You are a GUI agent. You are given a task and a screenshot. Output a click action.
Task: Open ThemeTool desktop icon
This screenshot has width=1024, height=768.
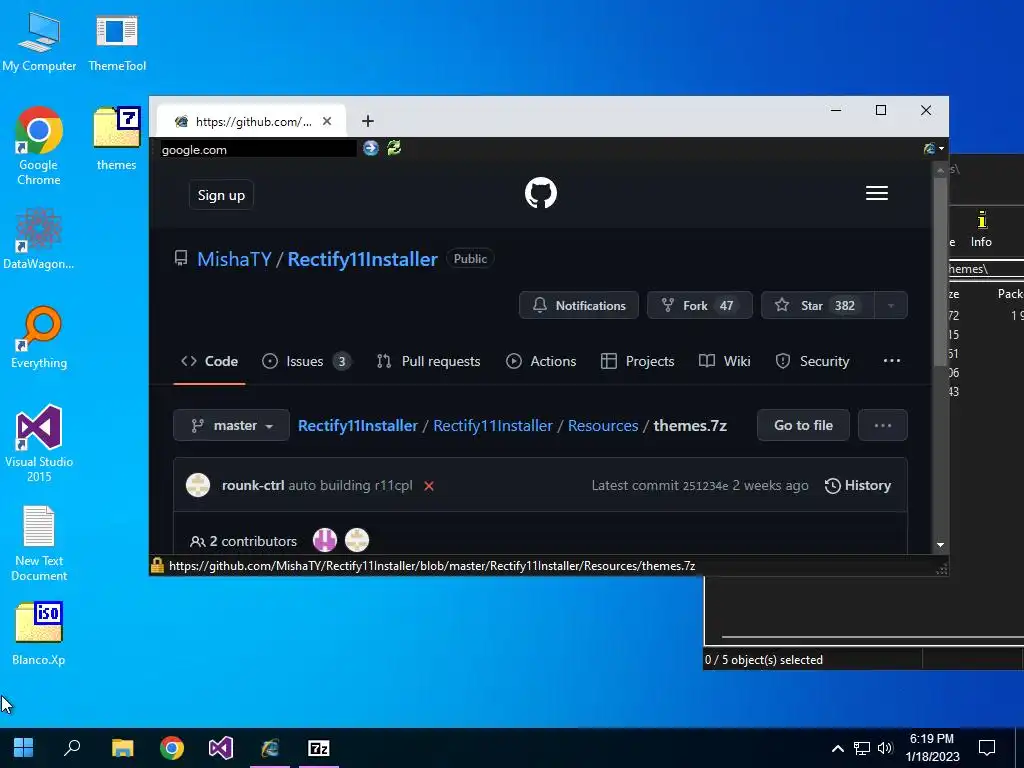(117, 41)
